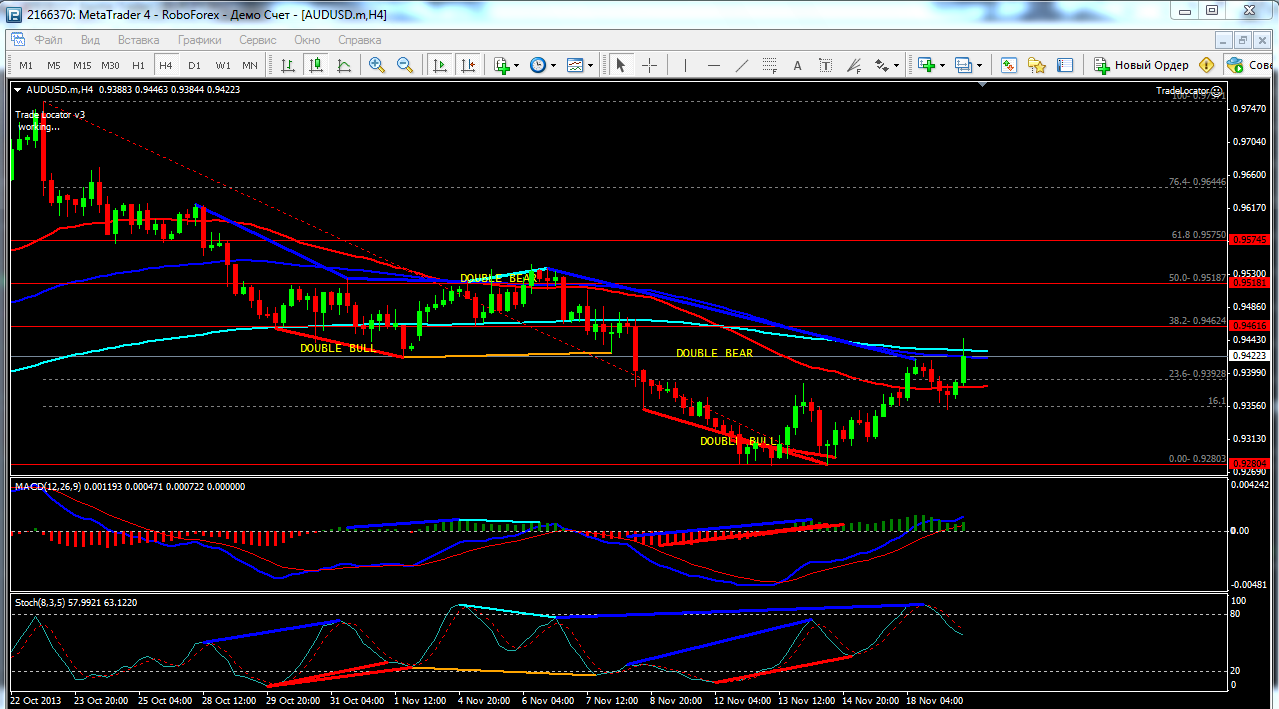Open the Navigator favorites panel
Image resolution: width=1279 pixels, height=709 pixels.
tap(1037, 65)
